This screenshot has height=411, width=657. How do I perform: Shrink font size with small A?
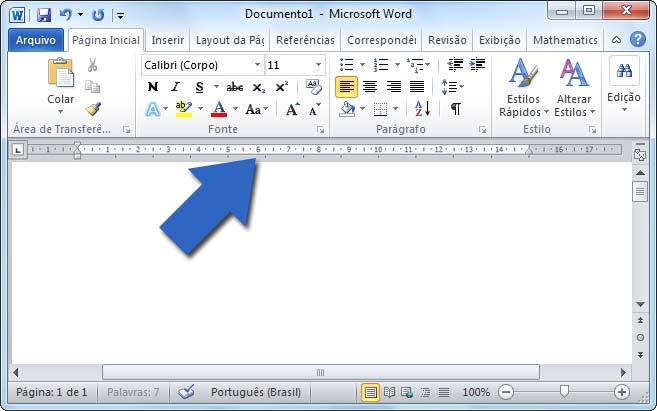click(x=315, y=110)
